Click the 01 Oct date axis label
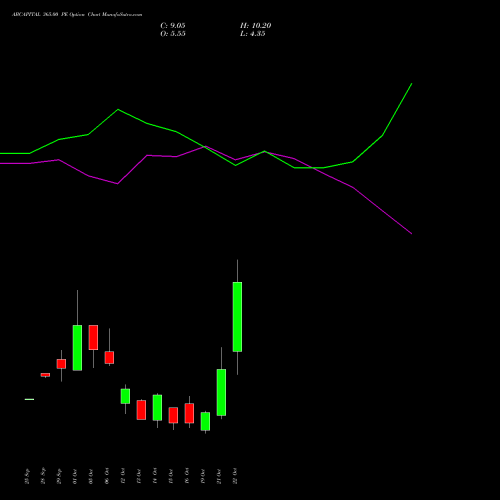This screenshot has width=500, height=500. [75, 476]
